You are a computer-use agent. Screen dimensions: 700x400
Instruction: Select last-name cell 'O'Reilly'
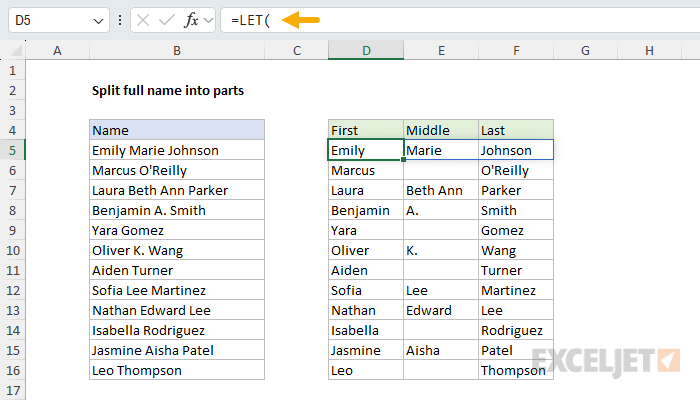[516, 170]
